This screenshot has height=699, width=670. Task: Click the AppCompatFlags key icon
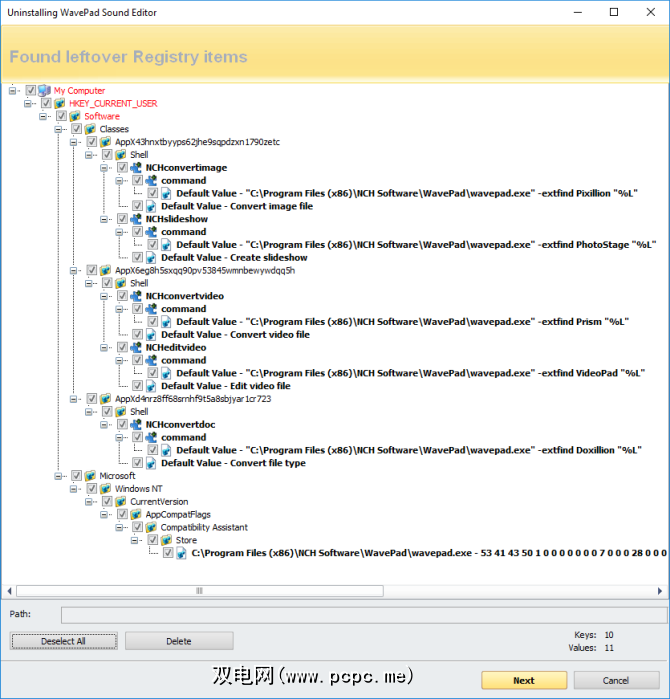click(x=136, y=514)
